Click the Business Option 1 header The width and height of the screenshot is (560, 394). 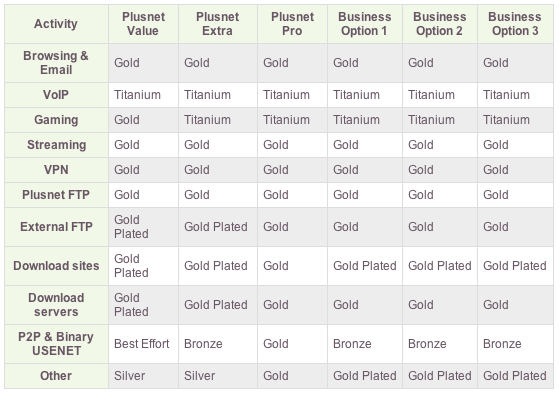point(365,24)
